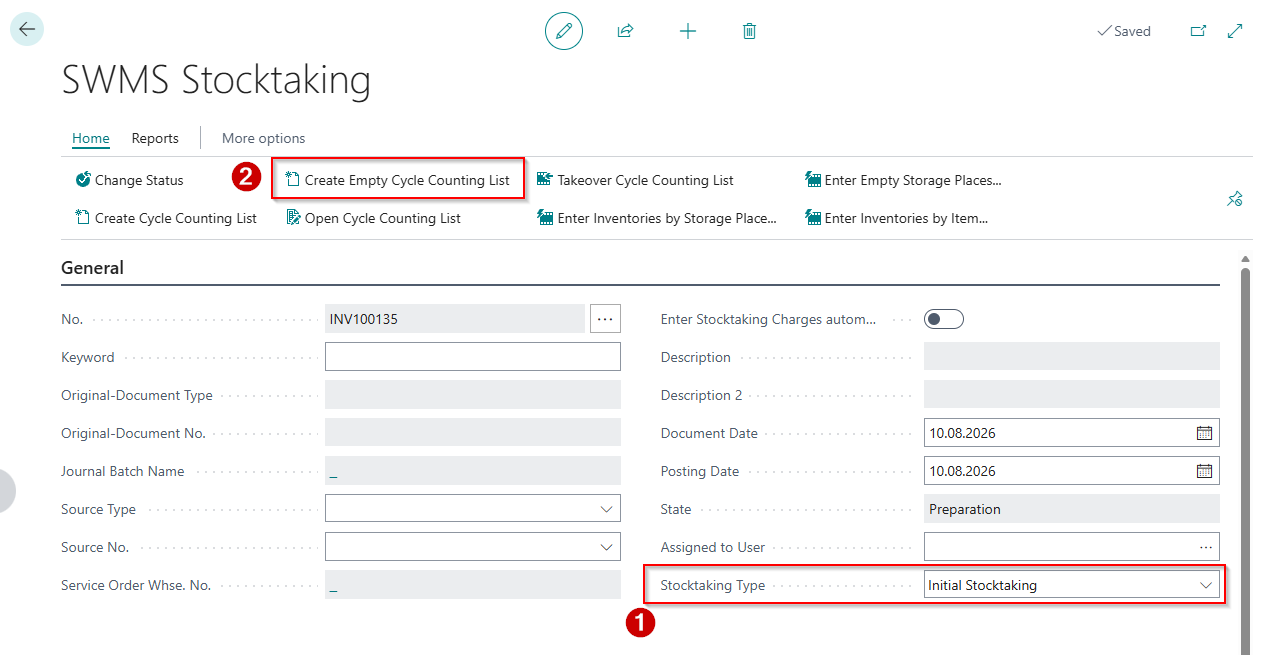
Task: Click Takeover Cycle Counting List action
Action: tap(635, 180)
